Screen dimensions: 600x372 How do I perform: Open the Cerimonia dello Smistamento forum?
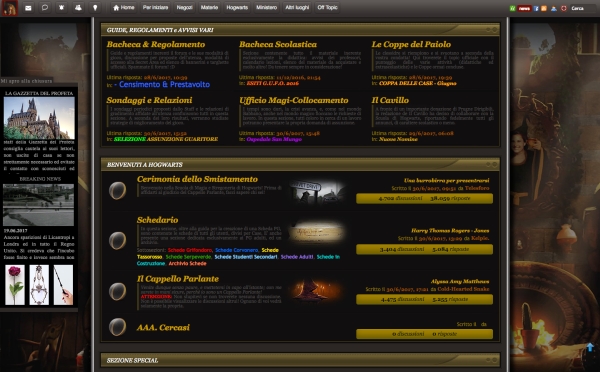[197, 179]
